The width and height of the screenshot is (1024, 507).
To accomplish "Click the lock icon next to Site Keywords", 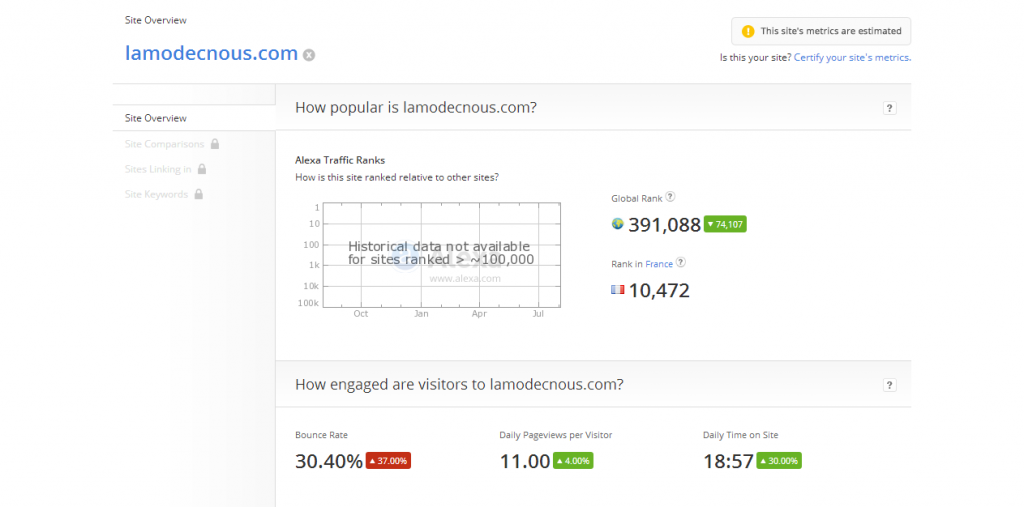I will tap(199, 194).
